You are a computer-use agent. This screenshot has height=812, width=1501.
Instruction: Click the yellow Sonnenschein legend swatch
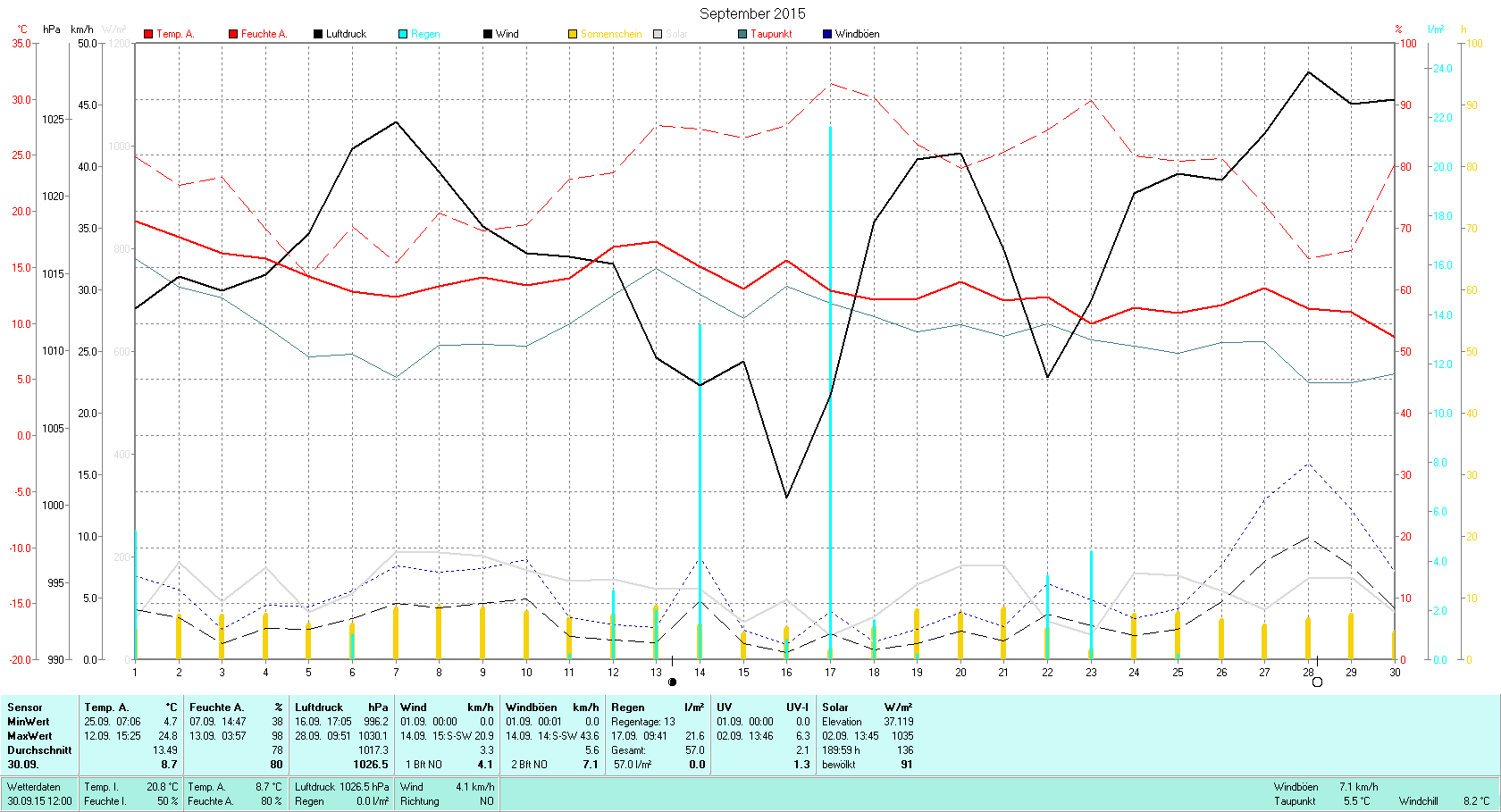point(573,34)
